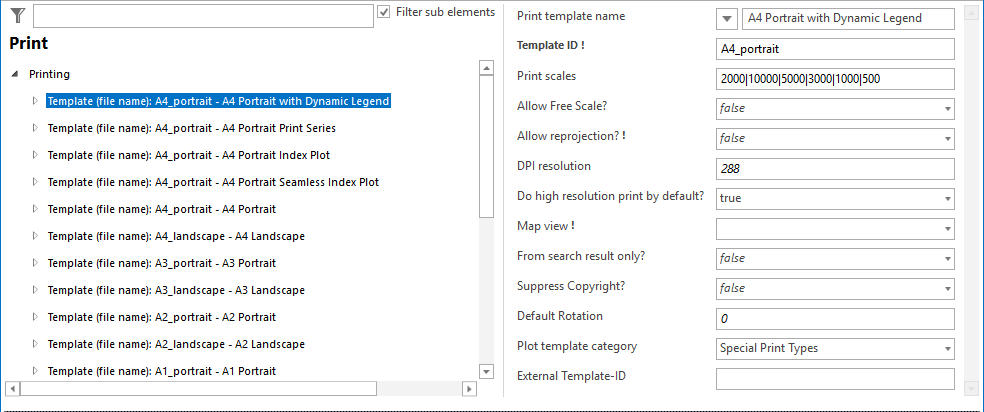Open the Plot template category dropdown
This screenshot has width=984, height=412.
[946, 348]
